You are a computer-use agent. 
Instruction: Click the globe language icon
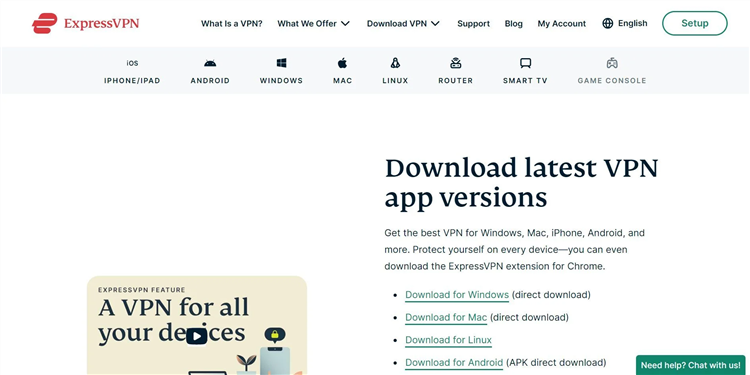click(607, 23)
